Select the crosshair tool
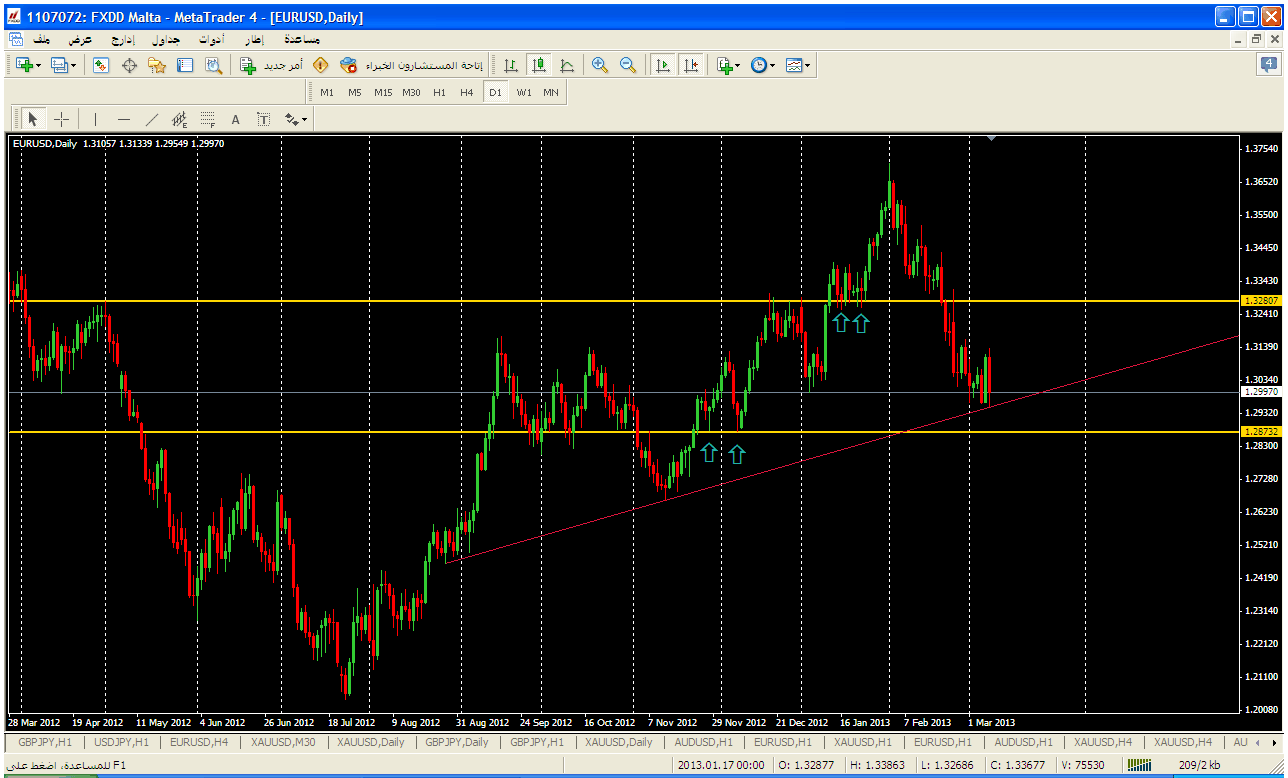This screenshot has width=1288, height=778. point(61,119)
